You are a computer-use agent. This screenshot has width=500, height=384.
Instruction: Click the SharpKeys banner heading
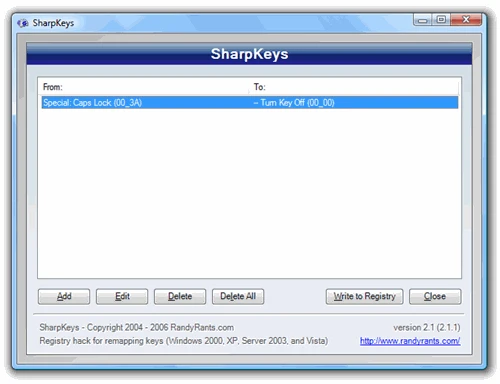pyautogui.click(x=249, y=54)
